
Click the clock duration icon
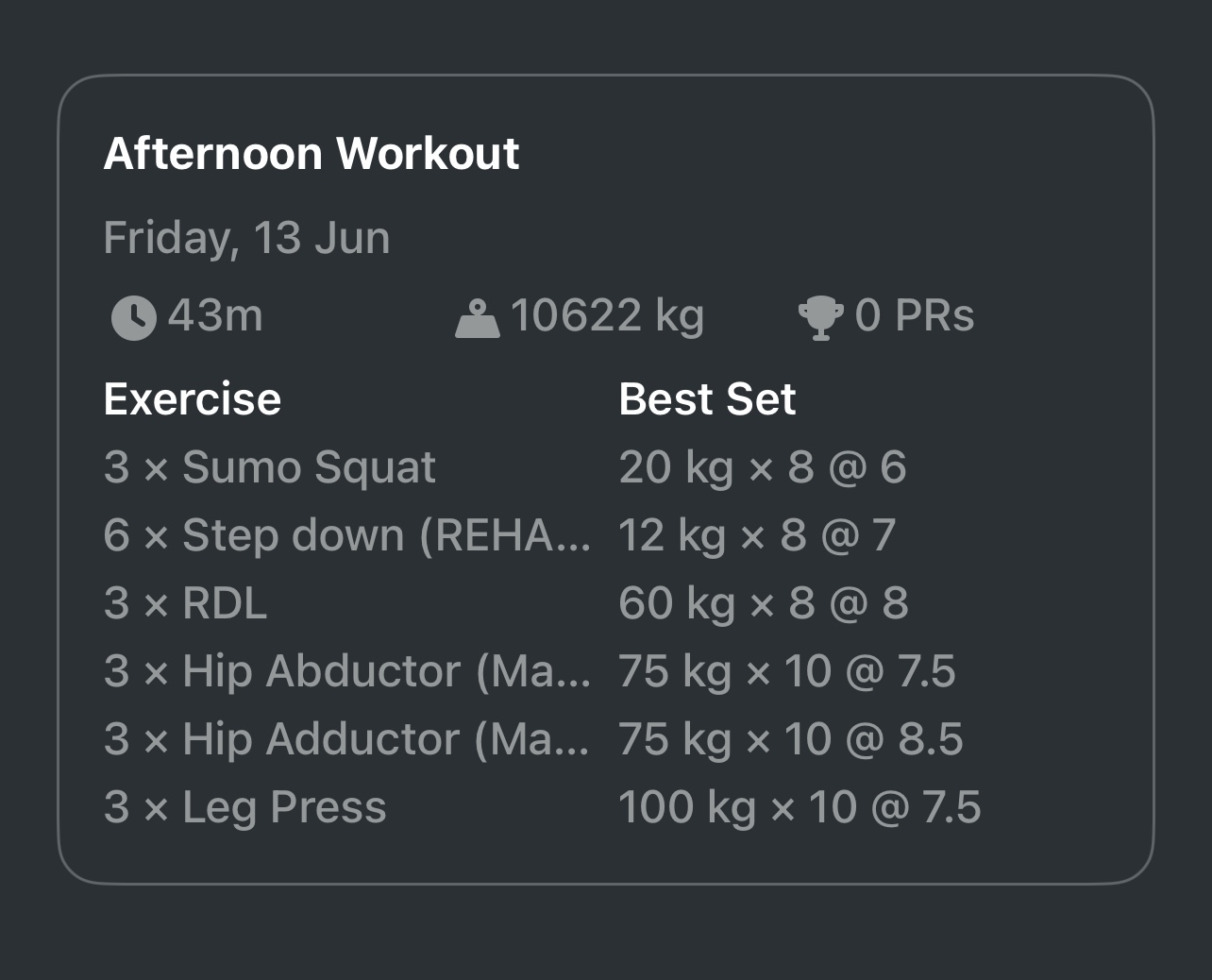(134, 317)
